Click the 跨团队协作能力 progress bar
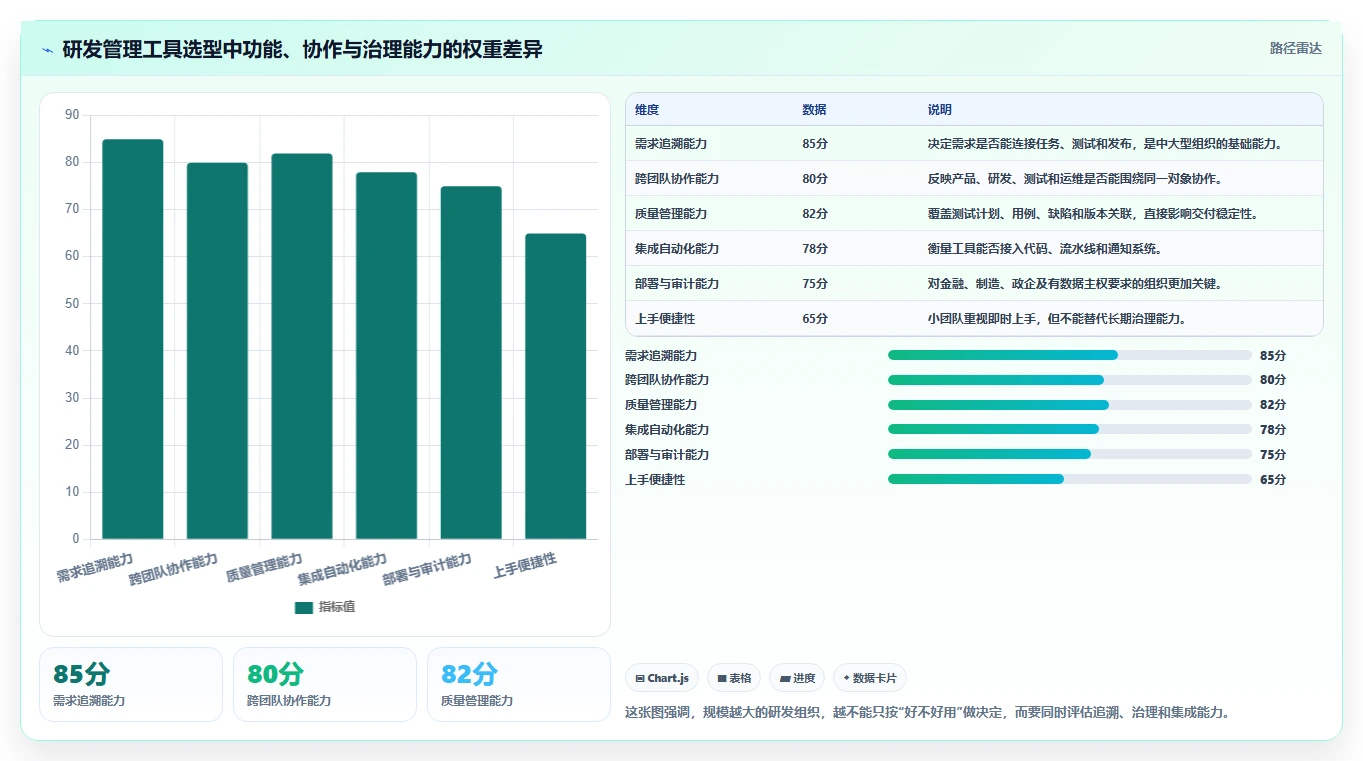The height and width of the screenshot is (761, 1363). pyautogui.click(x=1070, y=380)
